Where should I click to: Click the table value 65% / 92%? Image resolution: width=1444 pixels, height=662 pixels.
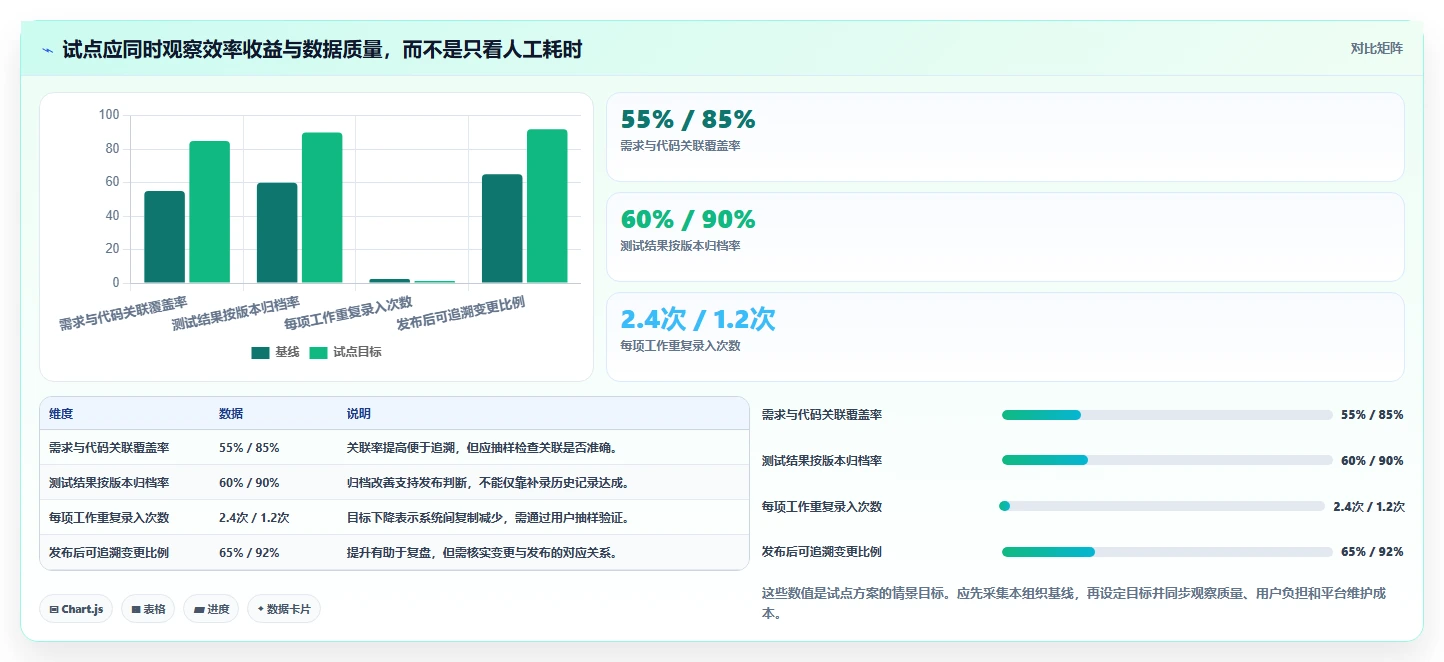coord(249,553)
